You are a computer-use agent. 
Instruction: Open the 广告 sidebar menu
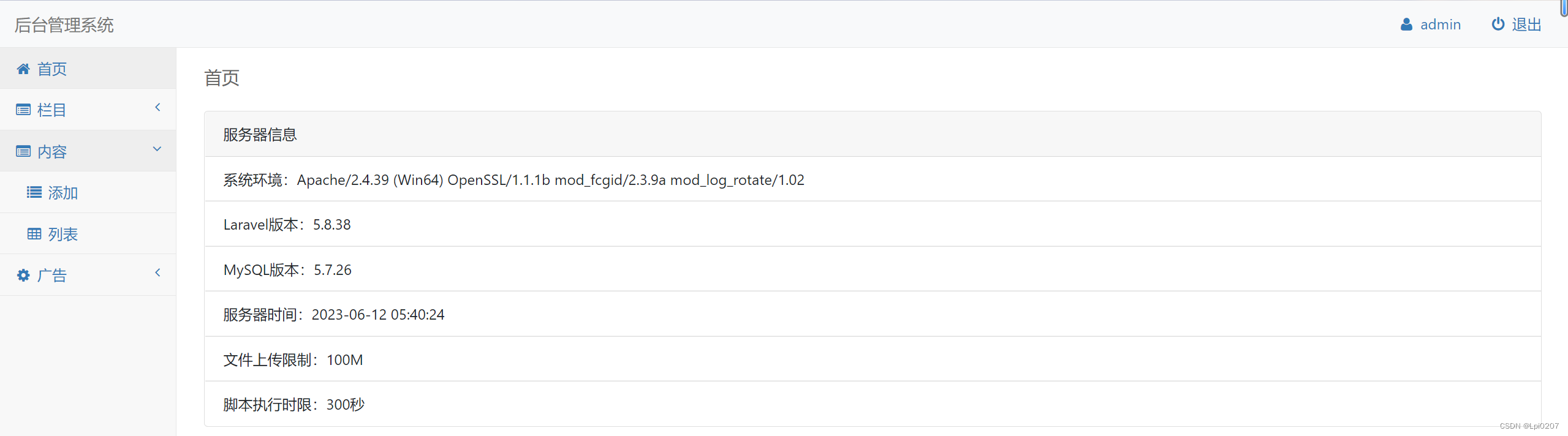(x=88, y=275)
